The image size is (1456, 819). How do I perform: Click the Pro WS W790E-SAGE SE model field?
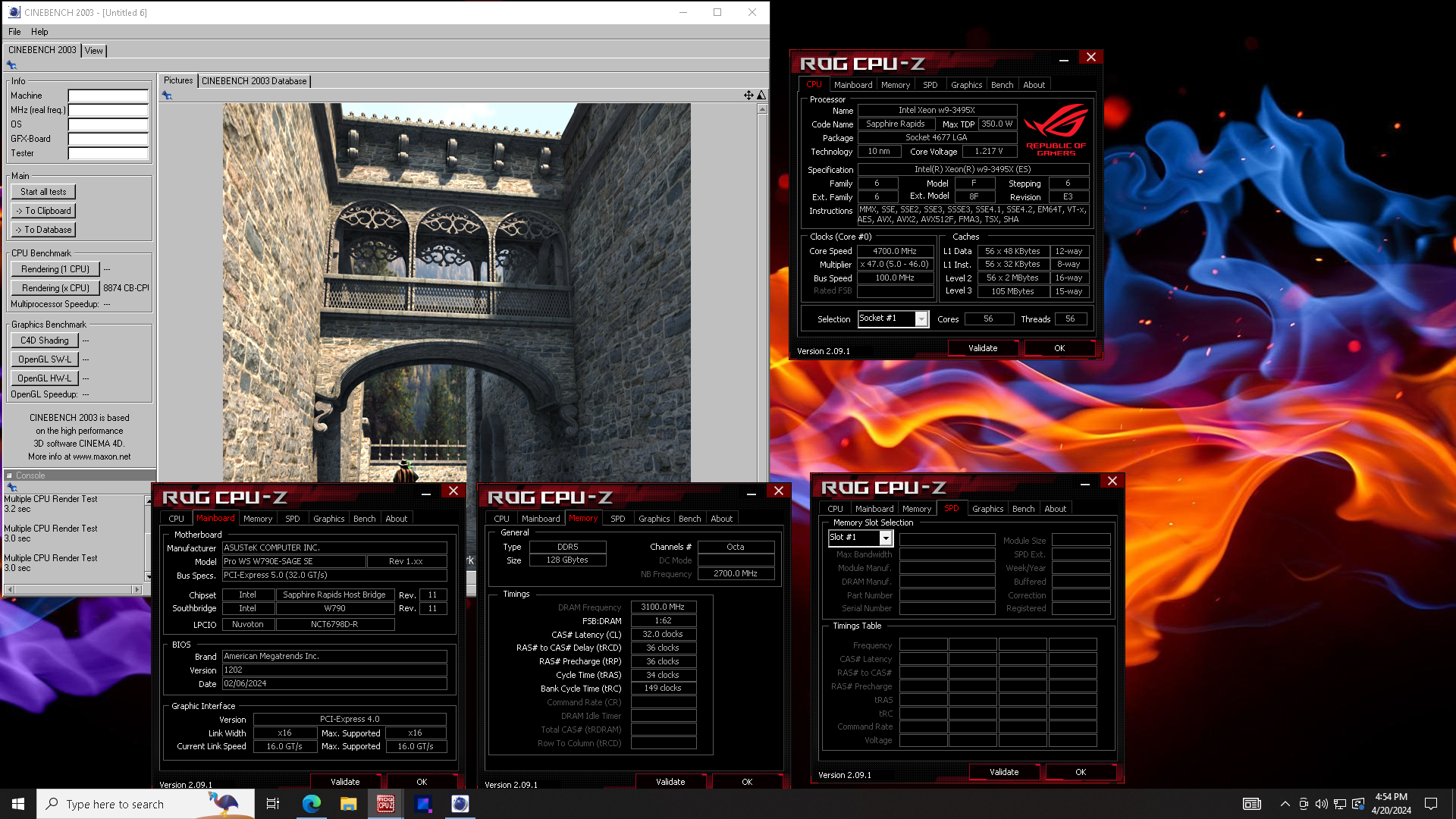tap(293, 561)
